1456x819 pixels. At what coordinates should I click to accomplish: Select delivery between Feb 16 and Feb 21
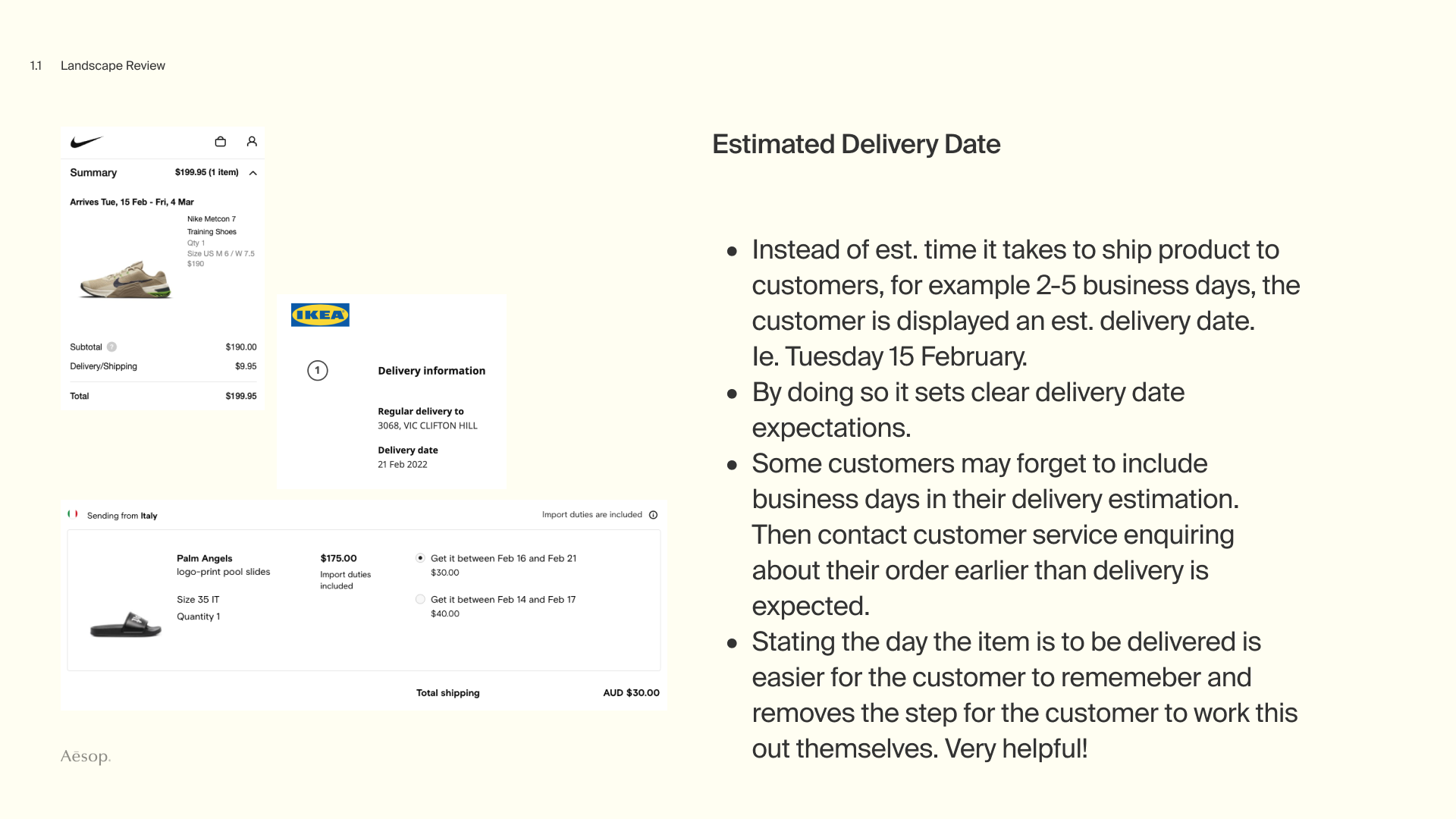coord(420,558)
